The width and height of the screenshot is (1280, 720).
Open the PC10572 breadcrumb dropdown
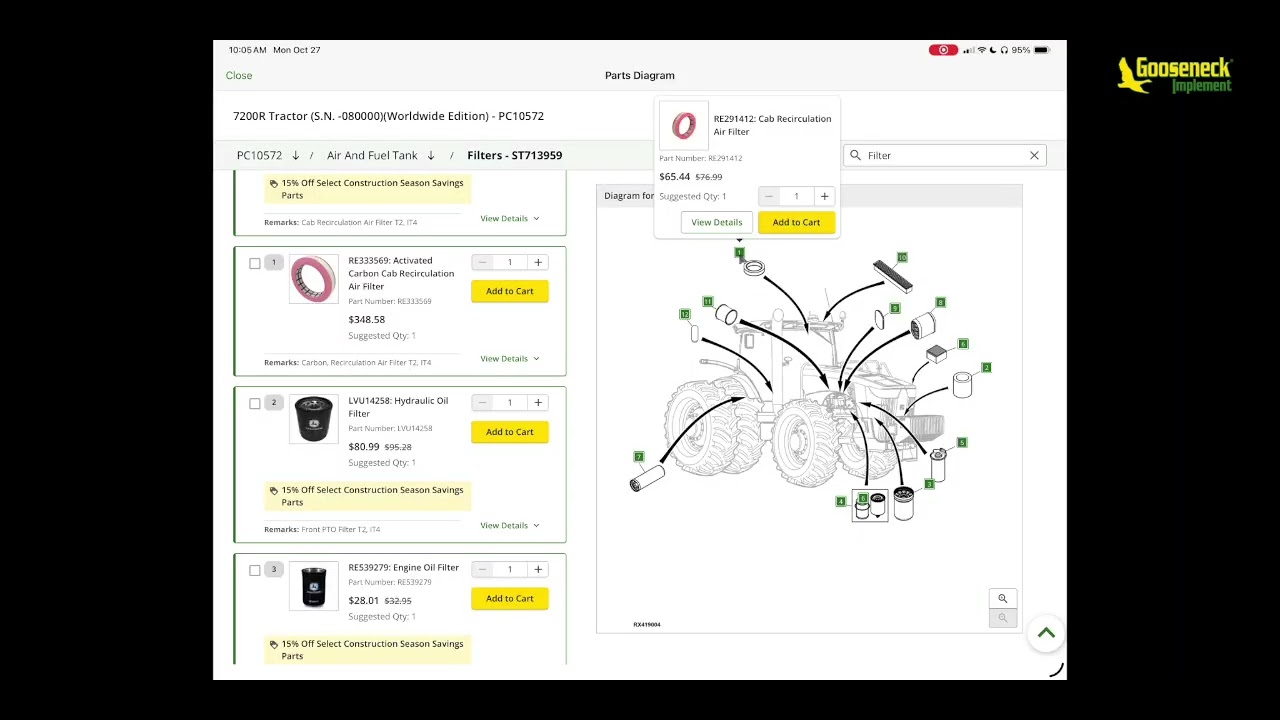click(268, 155)
